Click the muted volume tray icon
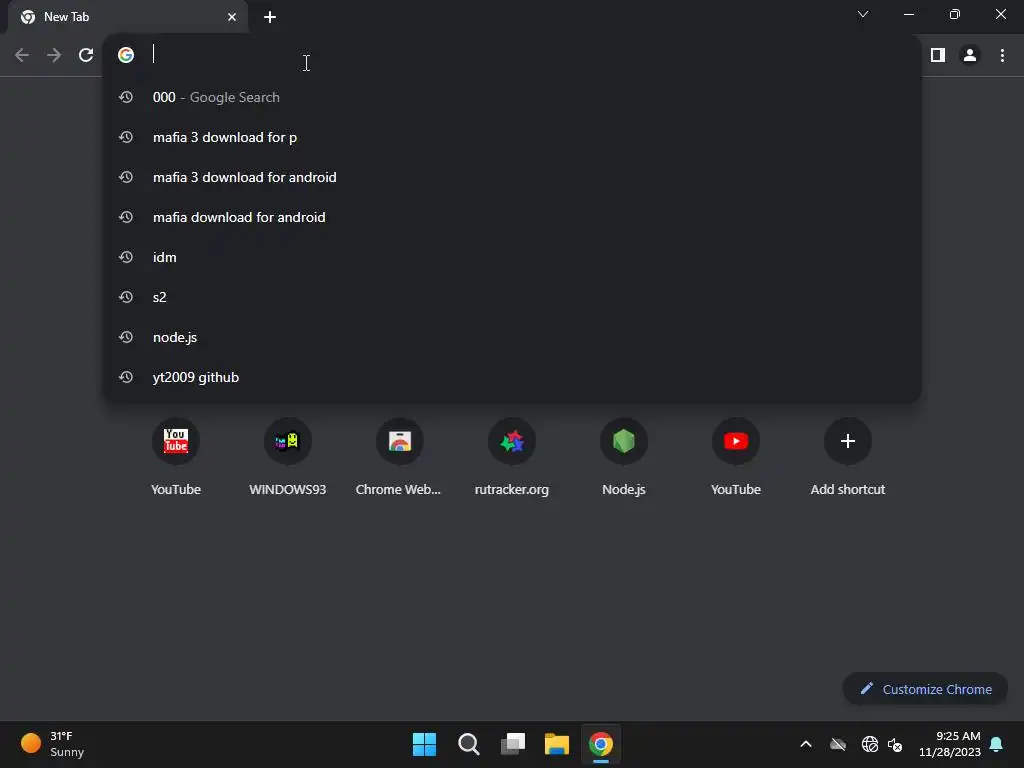Image resolution: width=1024 pixels, height=768 pixels. 895,744
